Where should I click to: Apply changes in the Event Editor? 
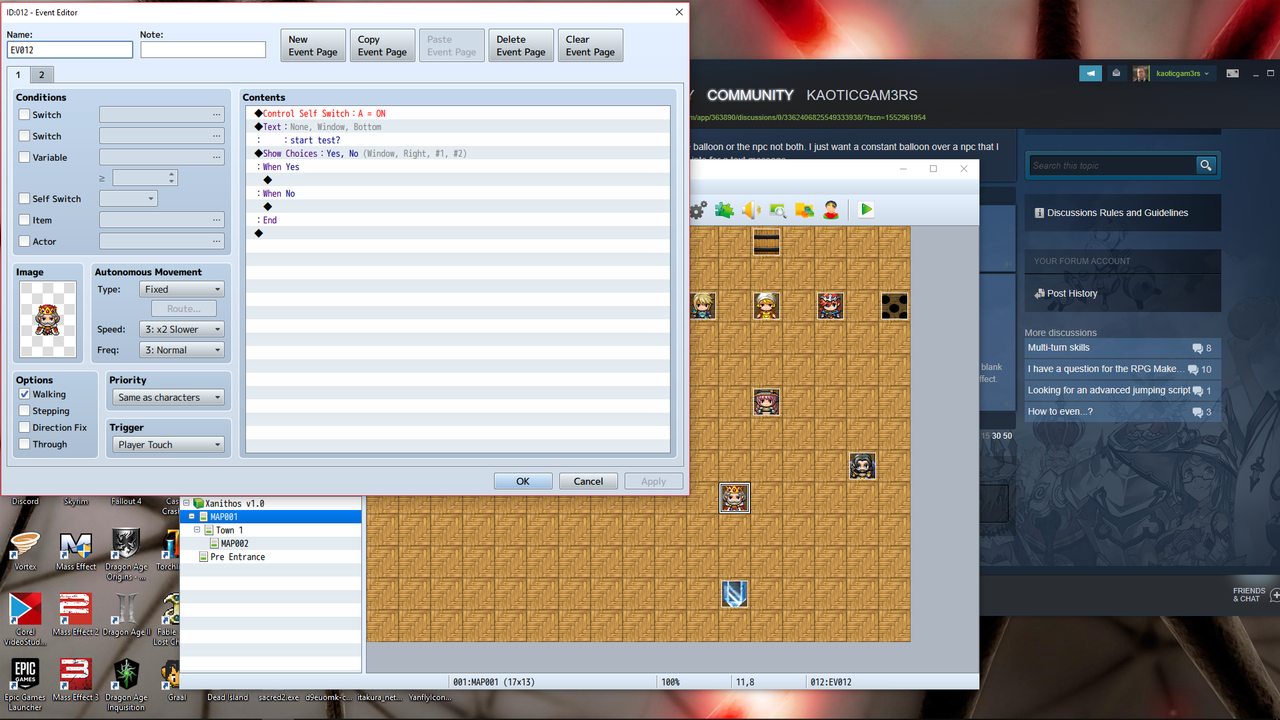pos(653,481)
